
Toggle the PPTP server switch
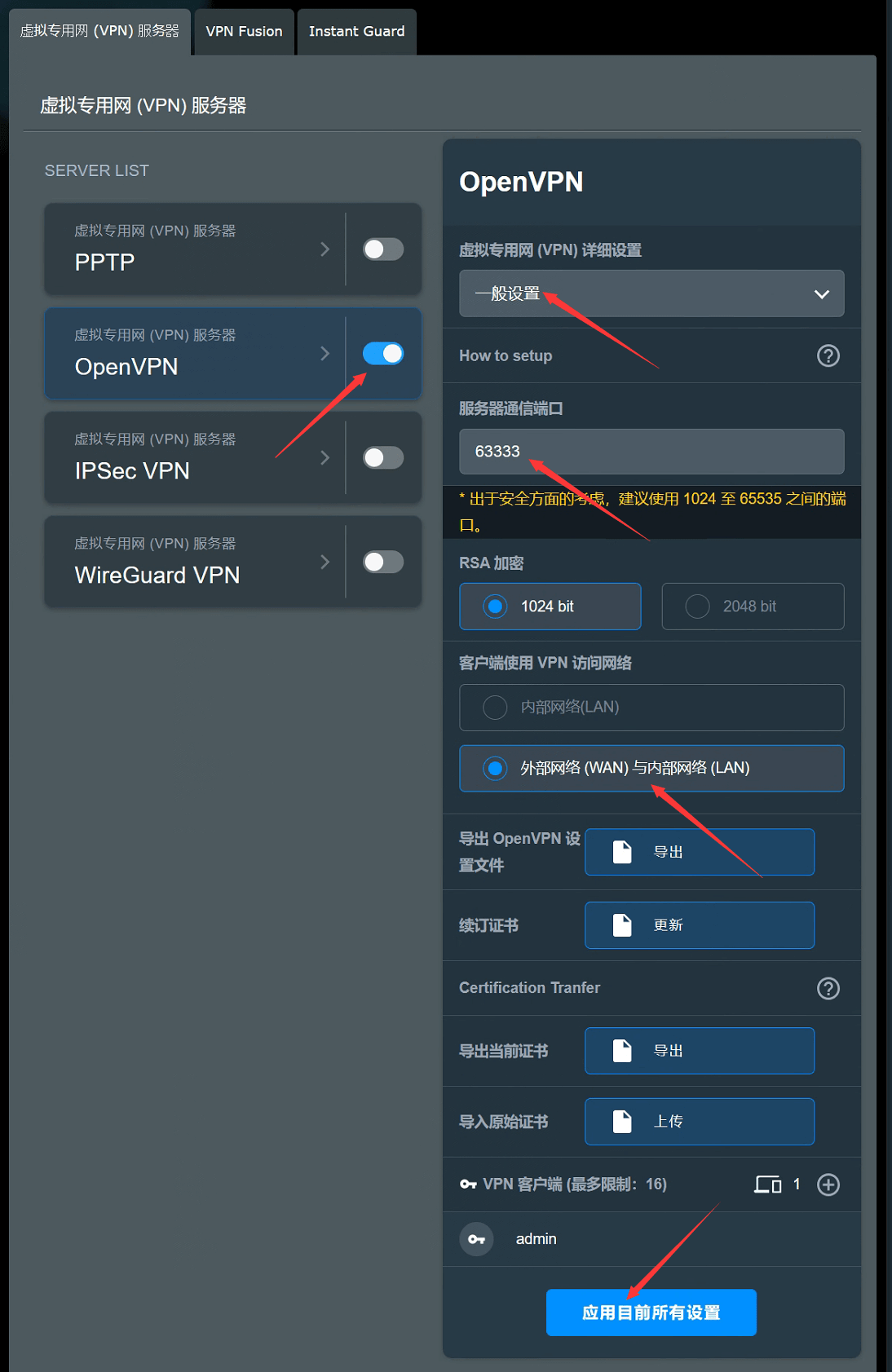click(383, 249)
